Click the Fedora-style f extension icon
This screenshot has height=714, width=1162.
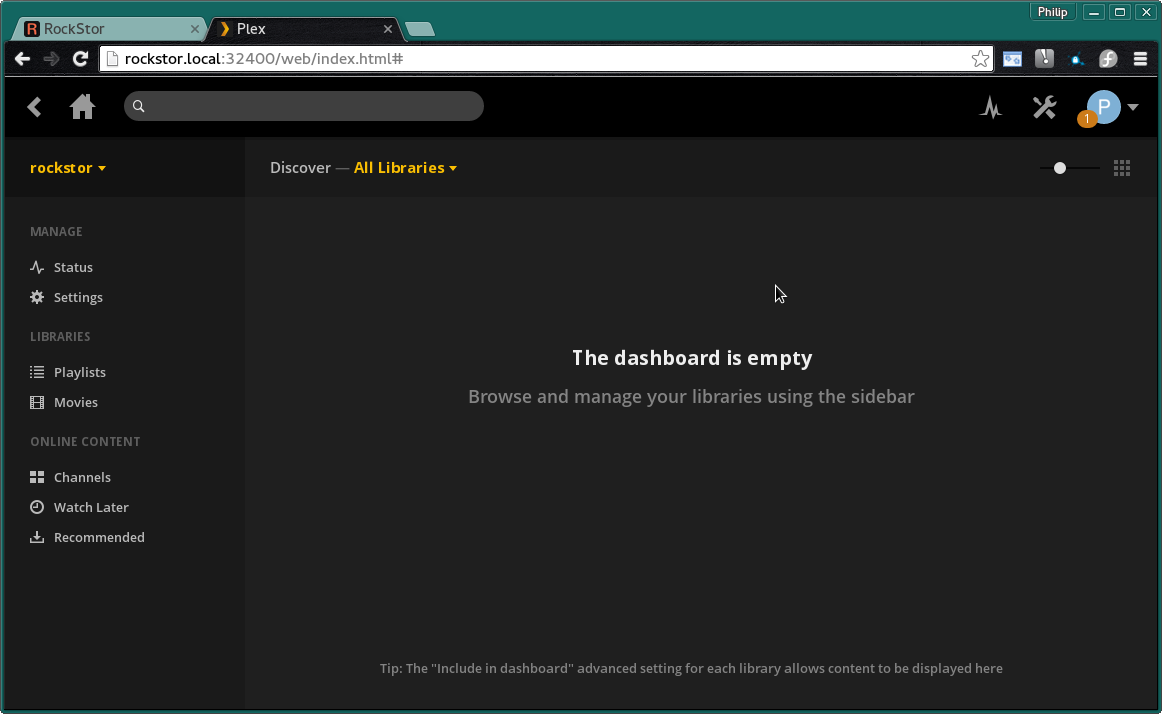1108,59
